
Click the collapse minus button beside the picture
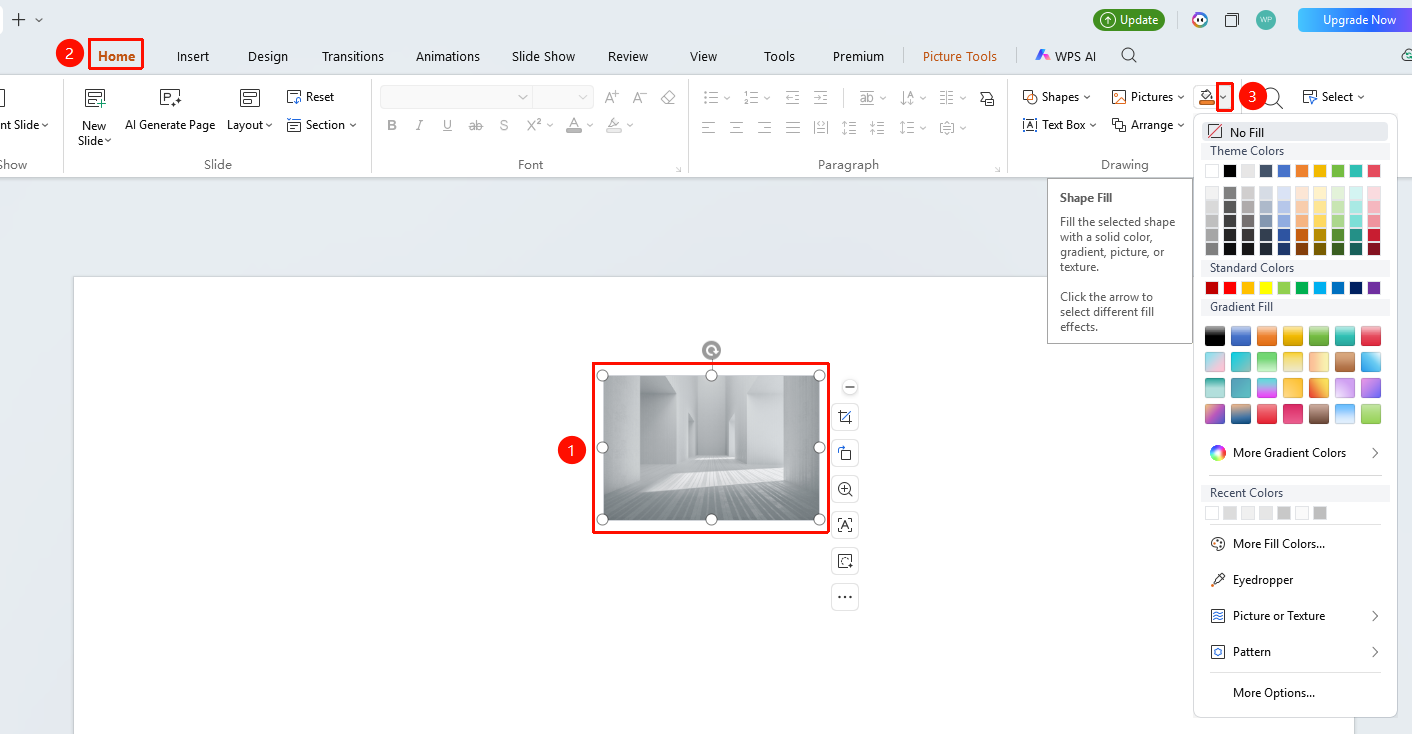click(x=850, y=387)
